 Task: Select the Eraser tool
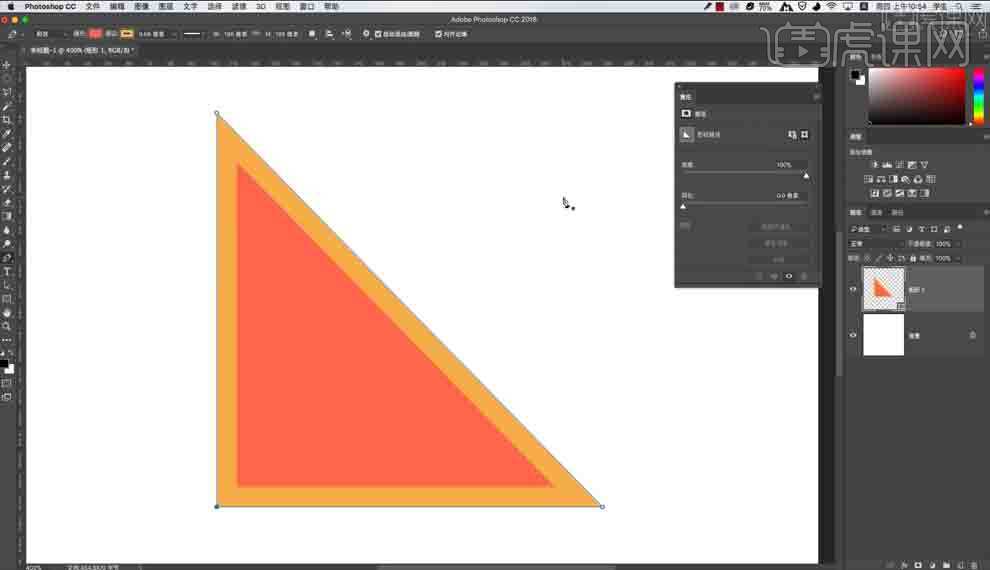(x=7, y=203)
